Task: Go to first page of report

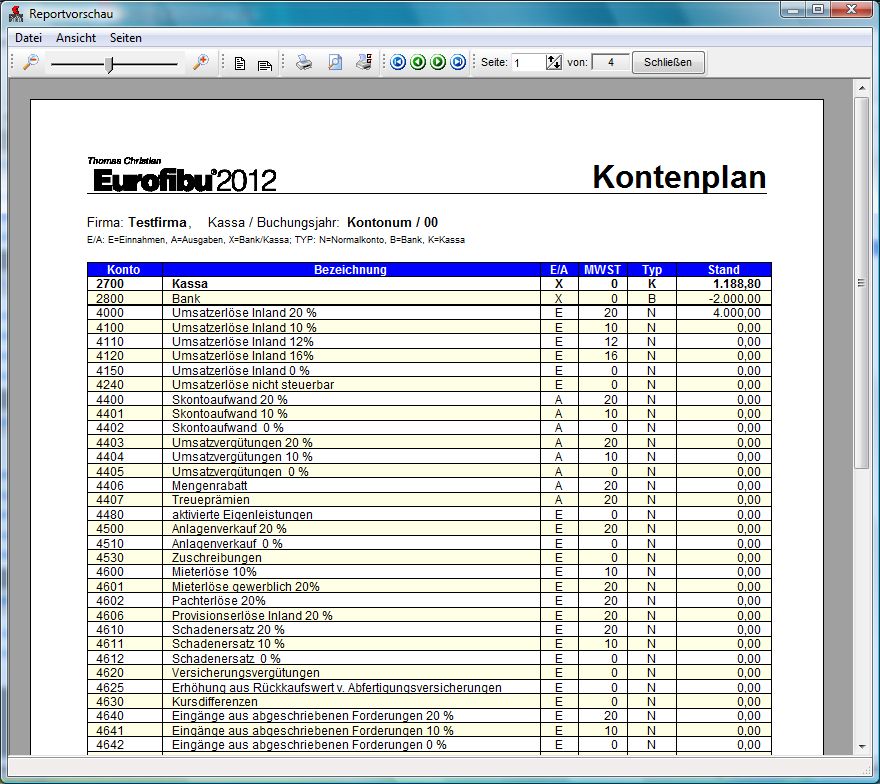Action: point(398,62)
